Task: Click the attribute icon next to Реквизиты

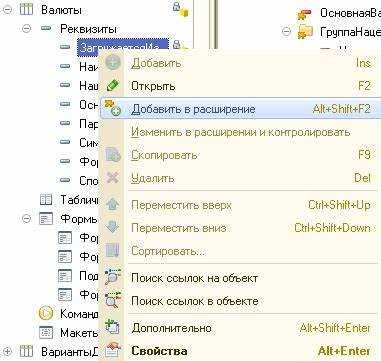Action: tap(46, 29)
